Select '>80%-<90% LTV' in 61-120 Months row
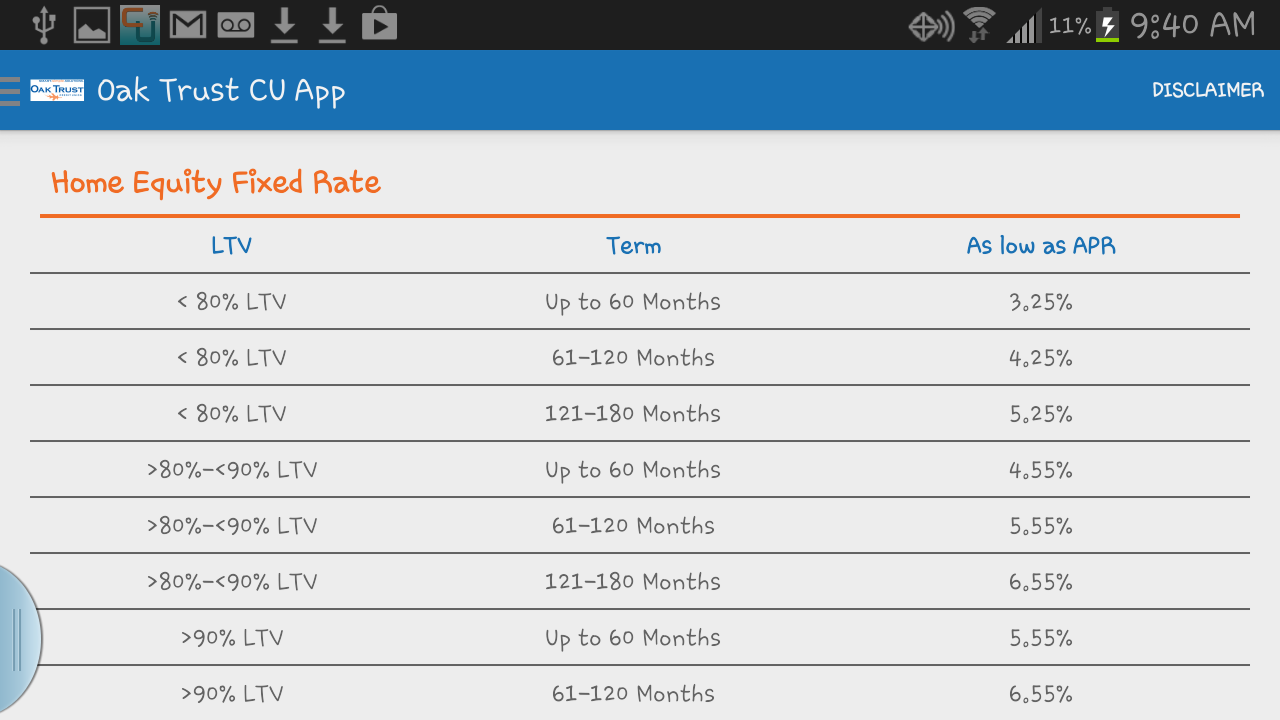Viewport: 1280px width, 720px height. (x=232, y=526)
